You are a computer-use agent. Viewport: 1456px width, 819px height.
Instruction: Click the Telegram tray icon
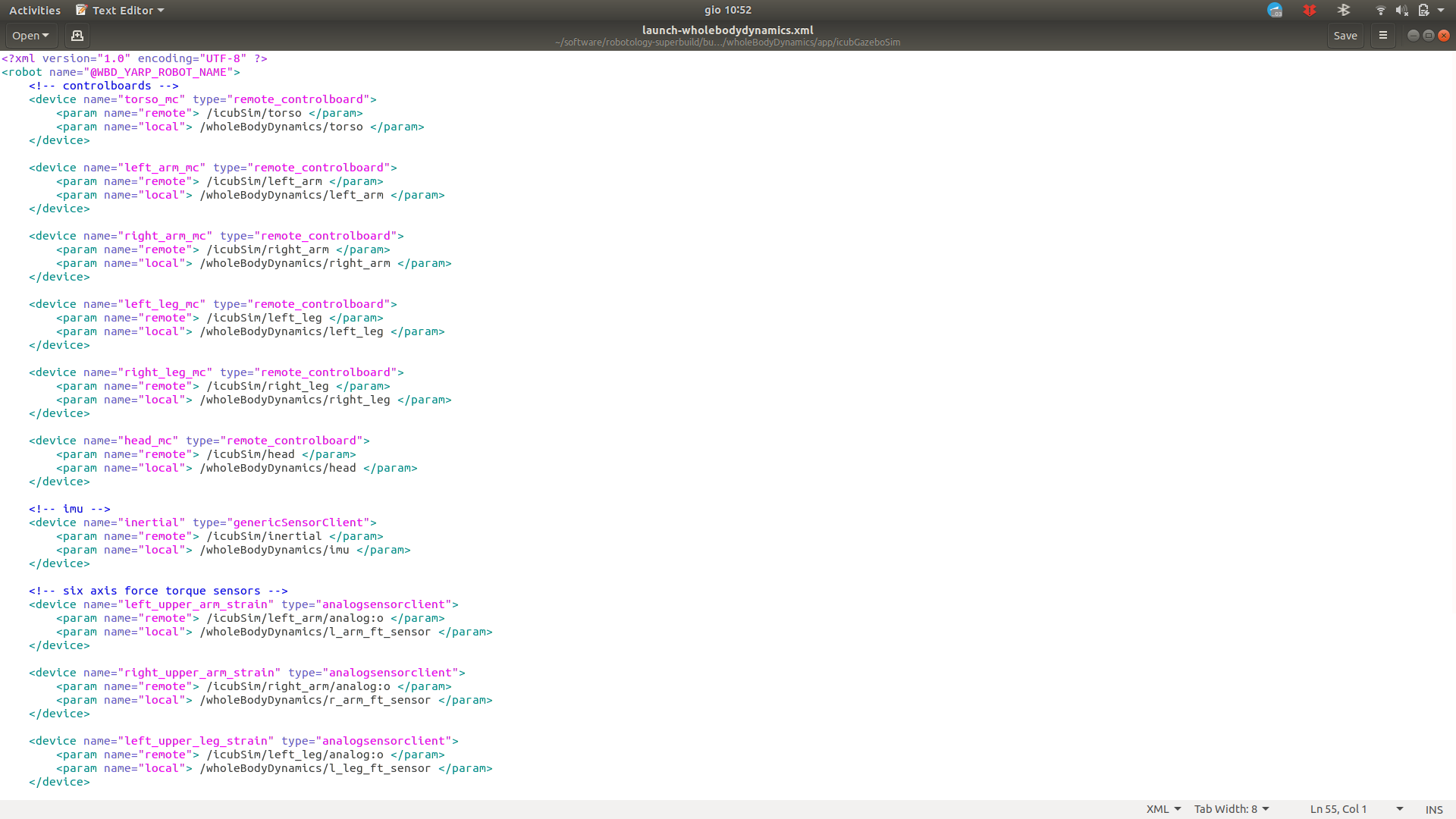pyautogui.click(x=1275, y=11)
